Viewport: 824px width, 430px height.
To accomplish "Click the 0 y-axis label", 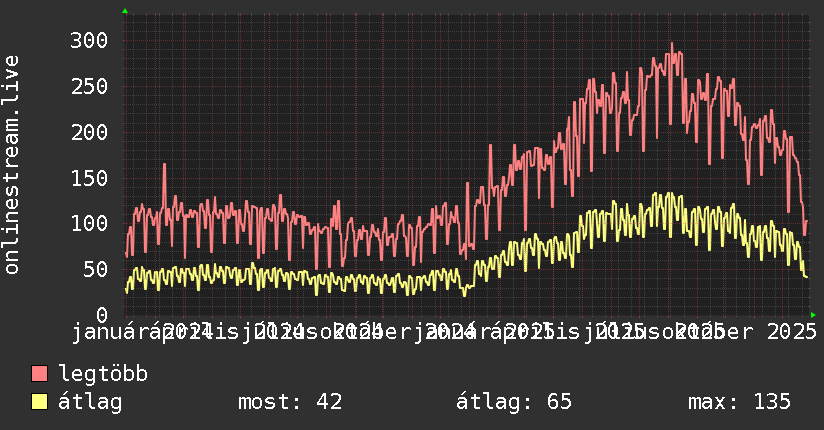I will click(102, 315).
